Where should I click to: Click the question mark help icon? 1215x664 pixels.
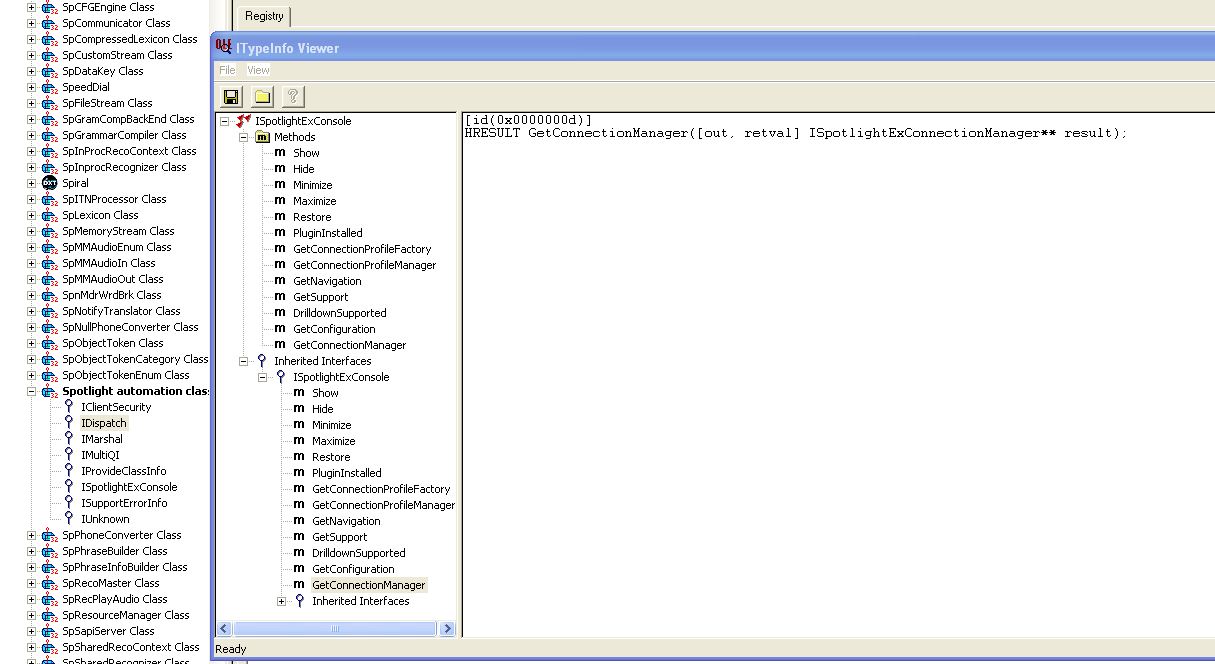tap(292, 96)
